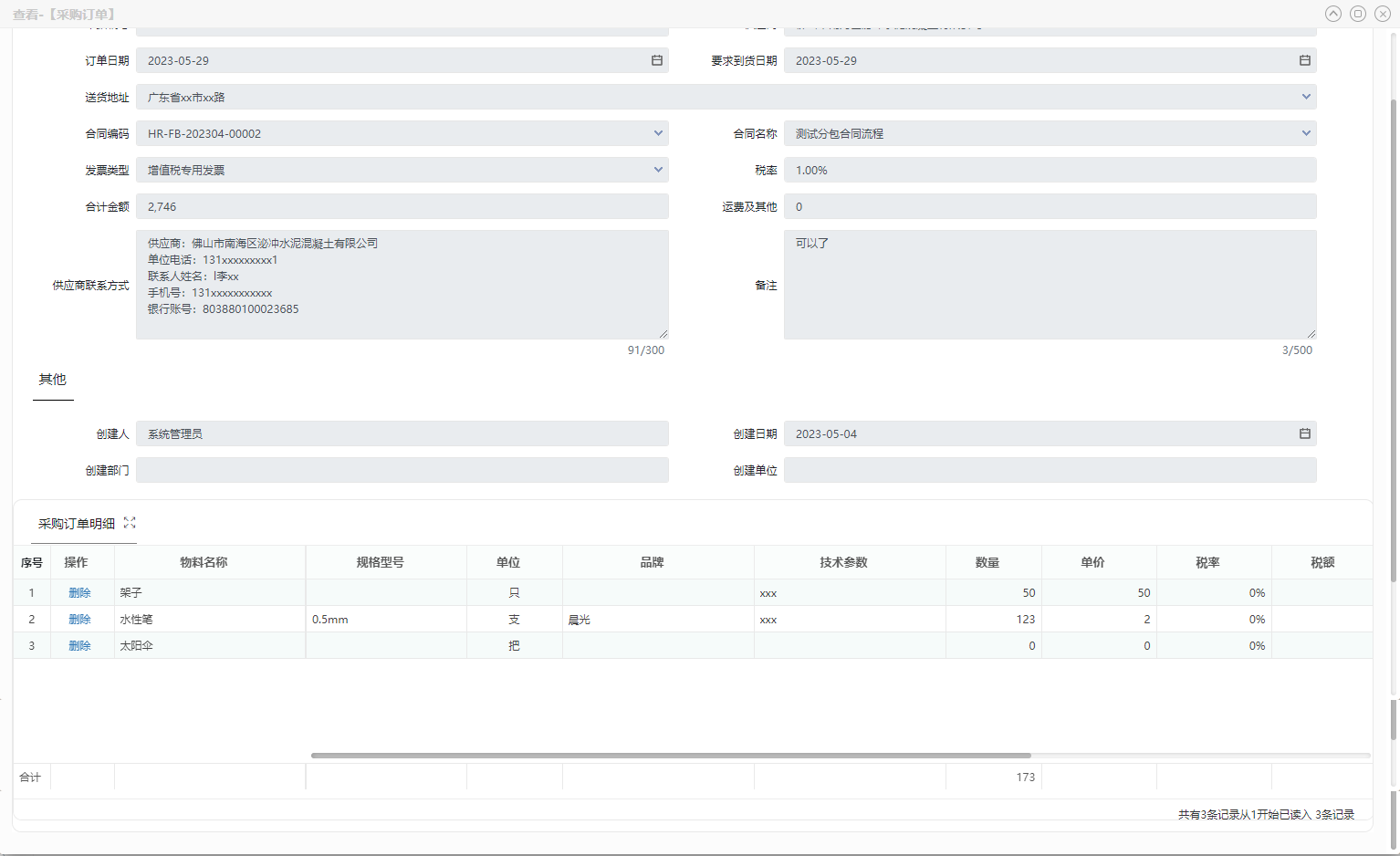Select the 采购订单明细 tab
Image resolution: width=1400 pixels, height=856 pixels.
(x=77, y=524)
